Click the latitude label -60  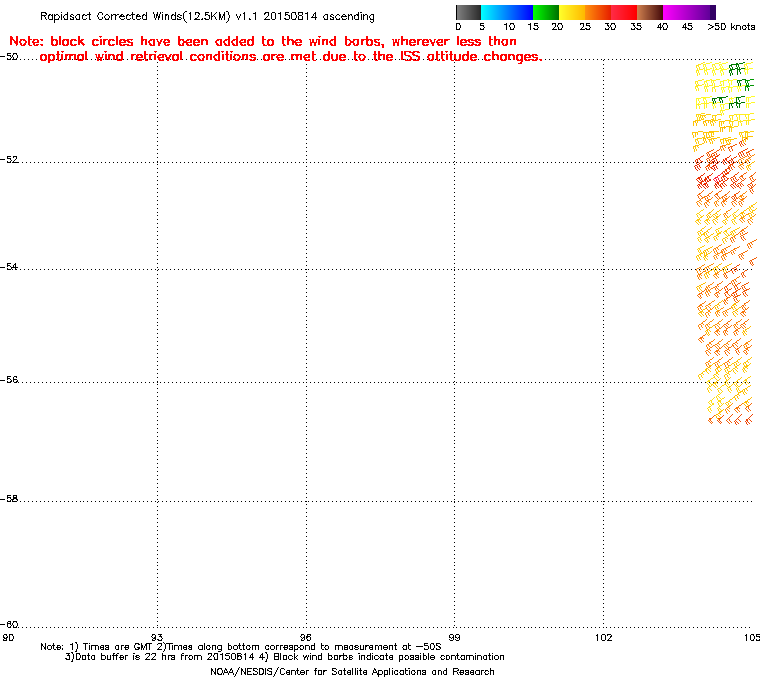click(9, 624)
